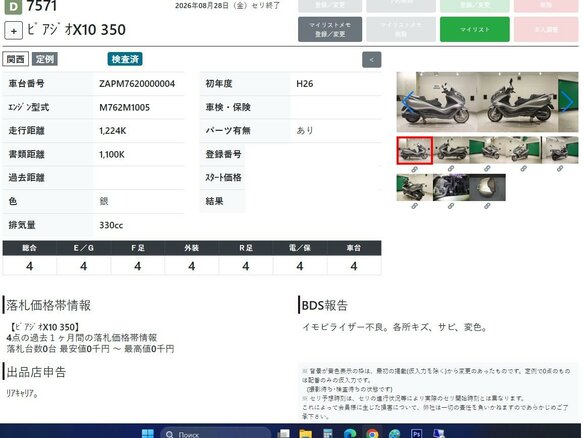Click the 検査済 badge

coord(125,59)
